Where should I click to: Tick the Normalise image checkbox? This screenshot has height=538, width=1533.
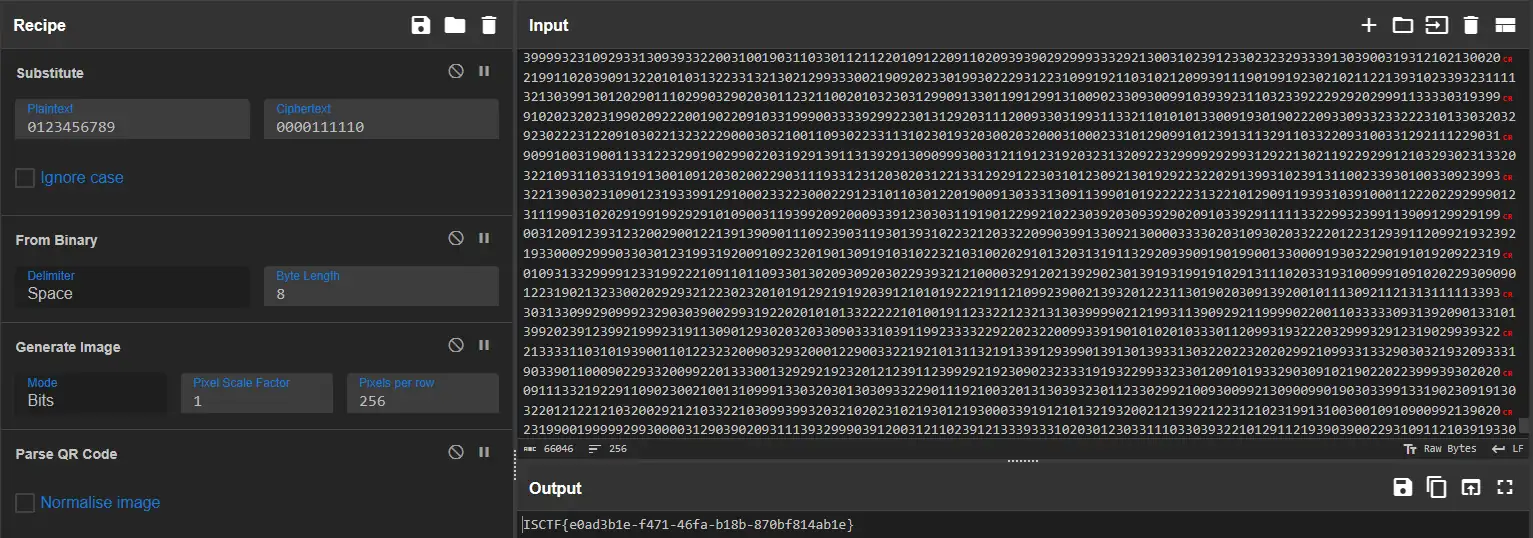click(x=25, y=502)
